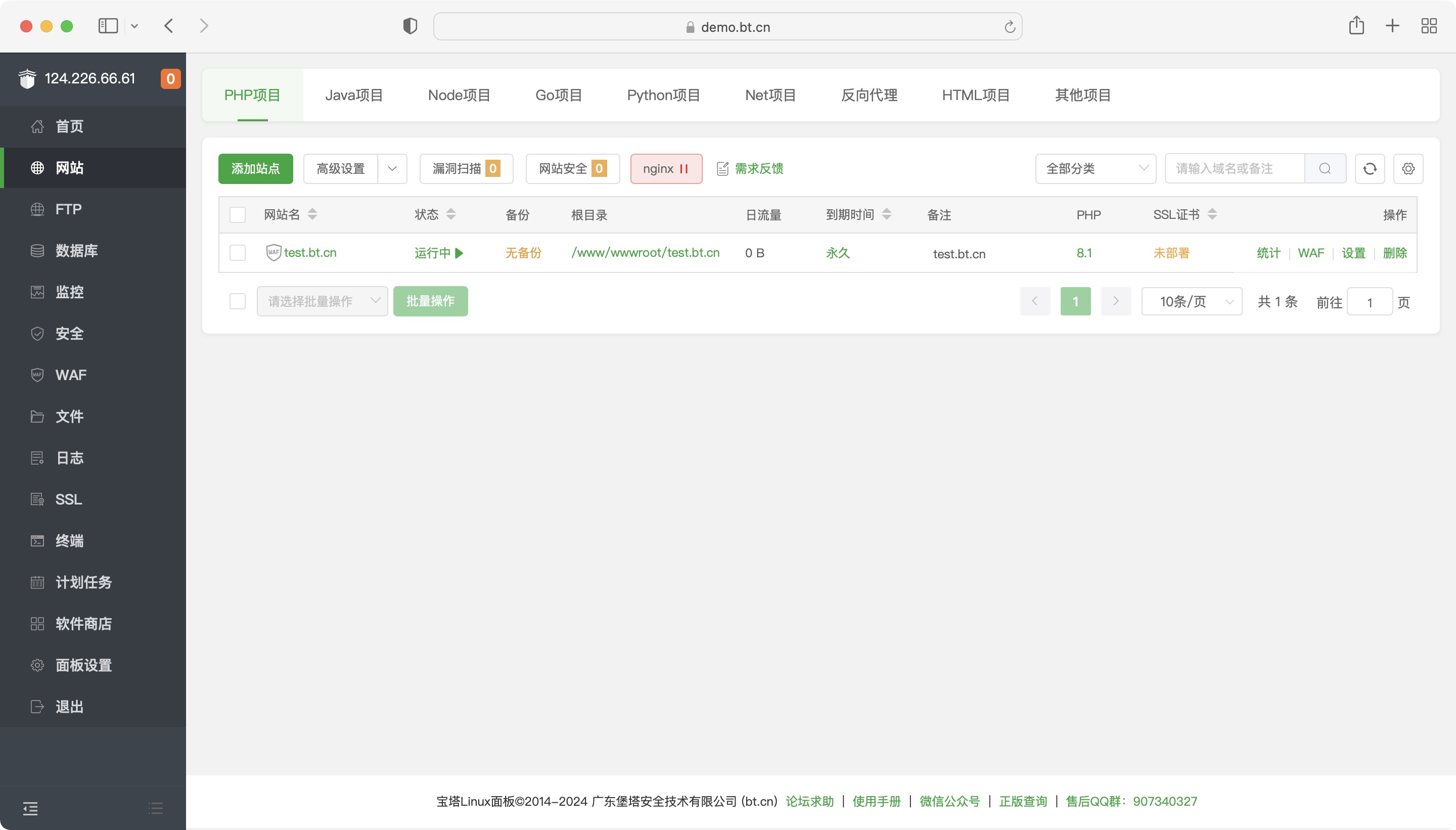
Task: Open the 全部分类 category dropdown
Action: 1095,168
